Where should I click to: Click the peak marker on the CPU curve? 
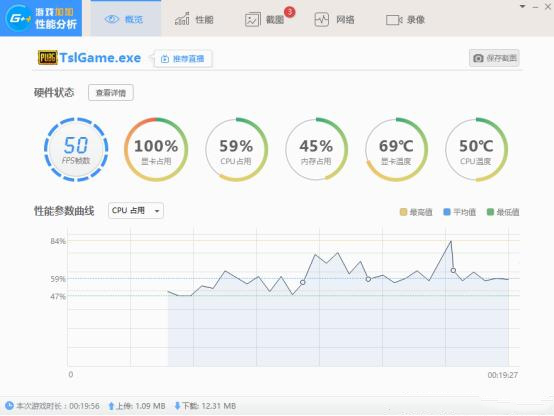(453, 270)
